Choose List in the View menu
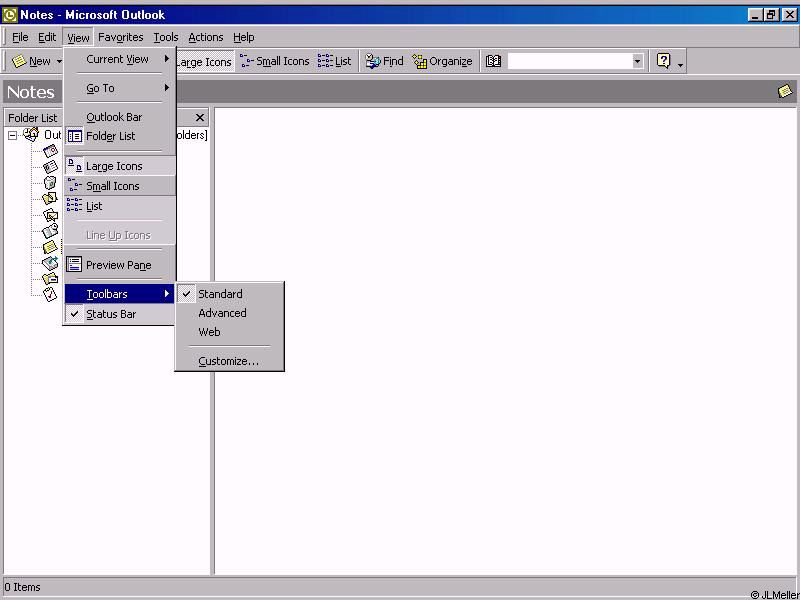The width and height of the screenshot is (800, 600). pyautogui.click(x=120, y=206)
